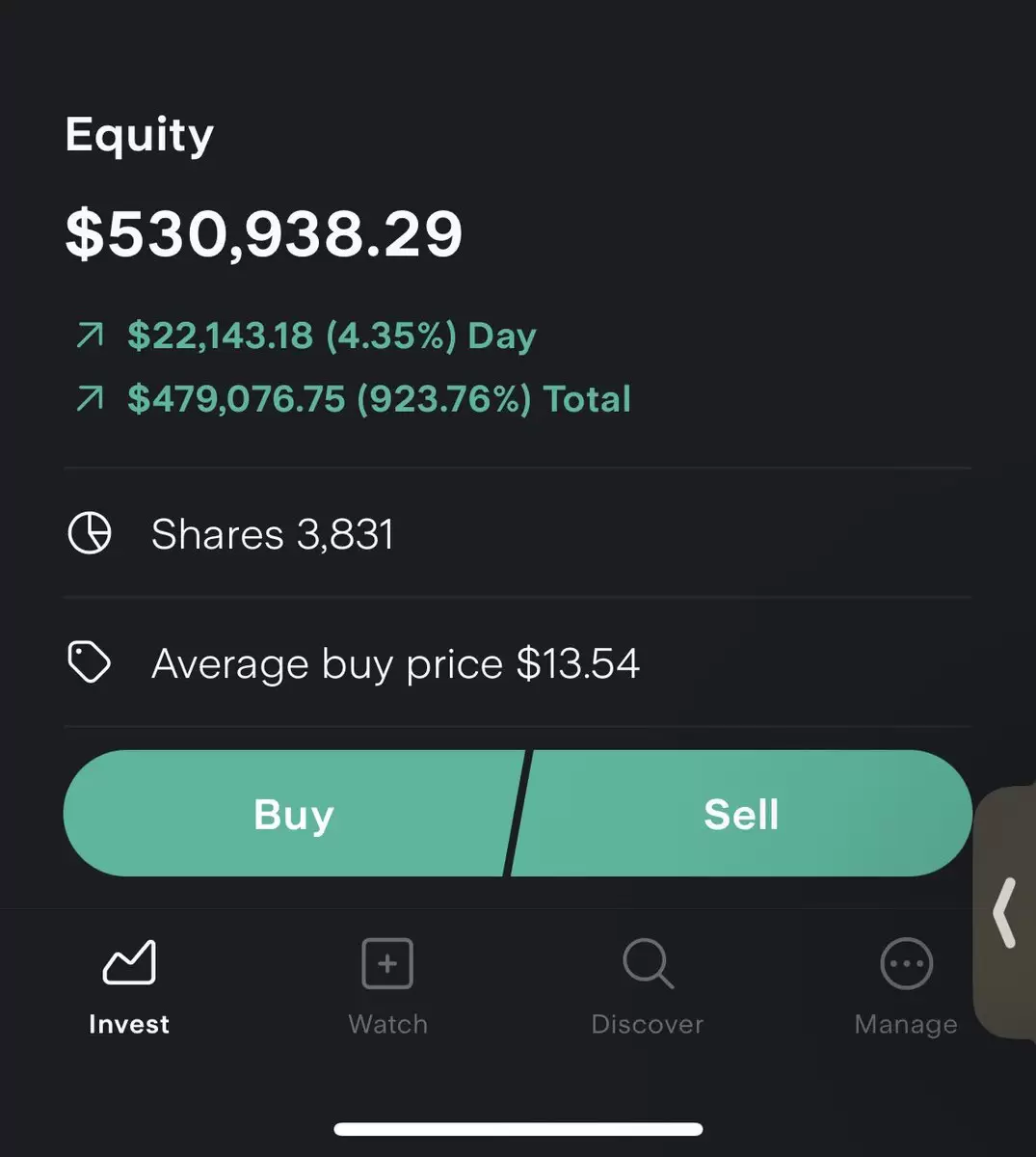Select the home indicator bar
This screenshot has height=1157, width=1036.
pos(518,1129)
